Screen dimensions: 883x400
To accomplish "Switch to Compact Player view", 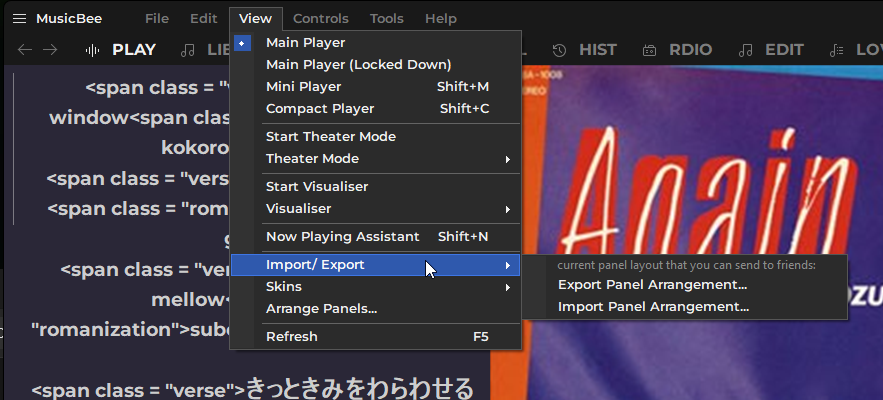I will click(x=376, y=109).
